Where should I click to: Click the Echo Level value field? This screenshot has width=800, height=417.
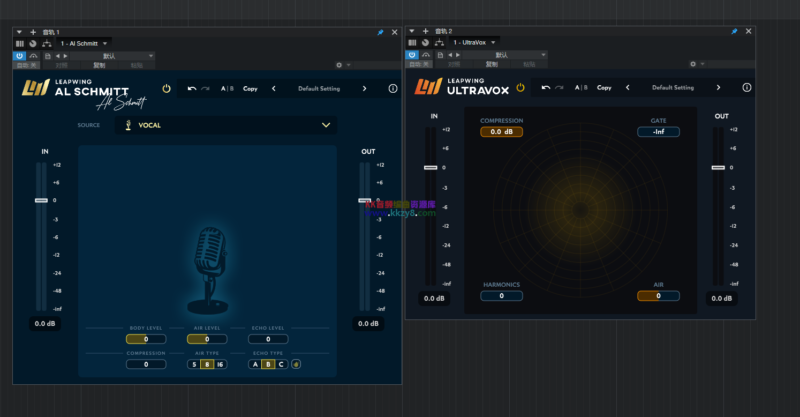pos(268,339)
